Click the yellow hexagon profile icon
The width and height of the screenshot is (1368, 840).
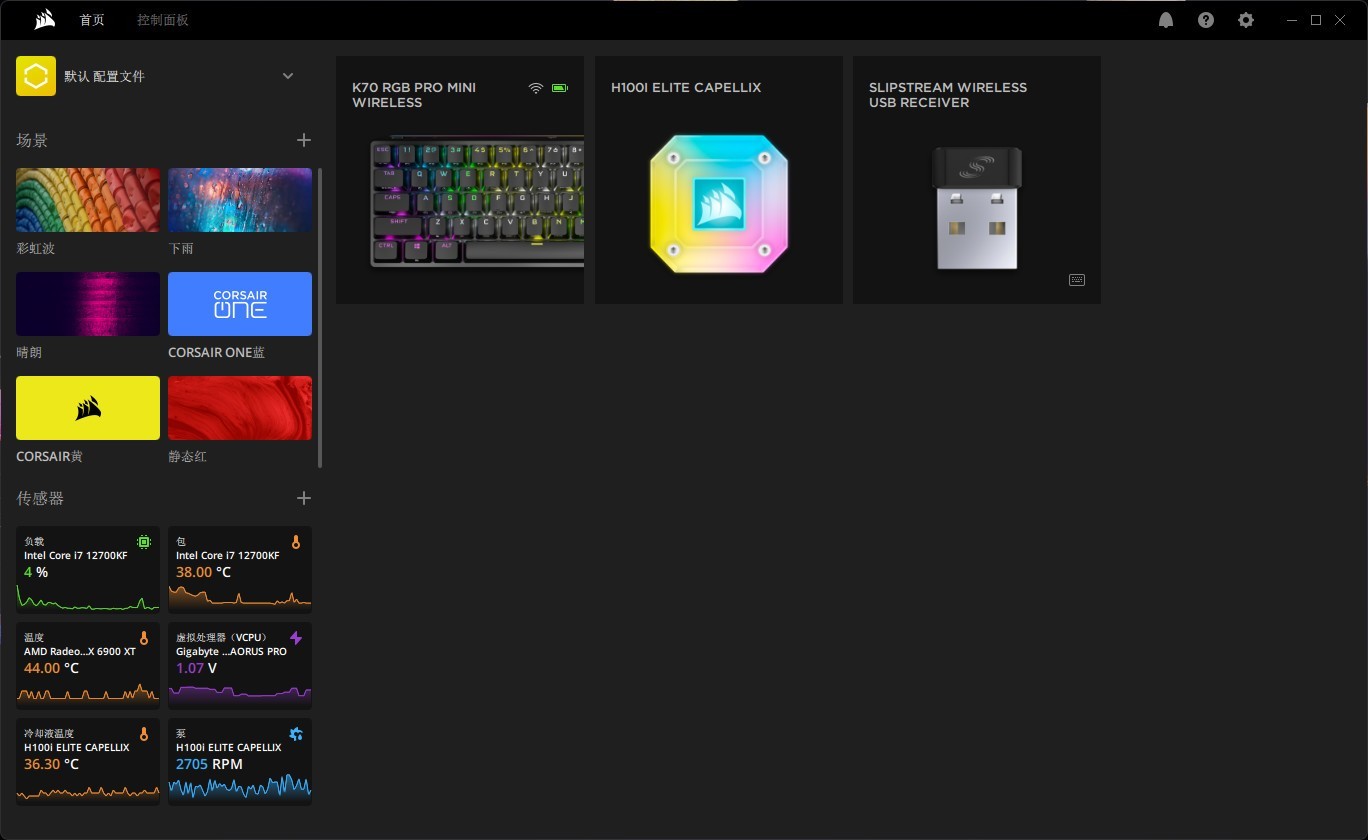point(36,76)
